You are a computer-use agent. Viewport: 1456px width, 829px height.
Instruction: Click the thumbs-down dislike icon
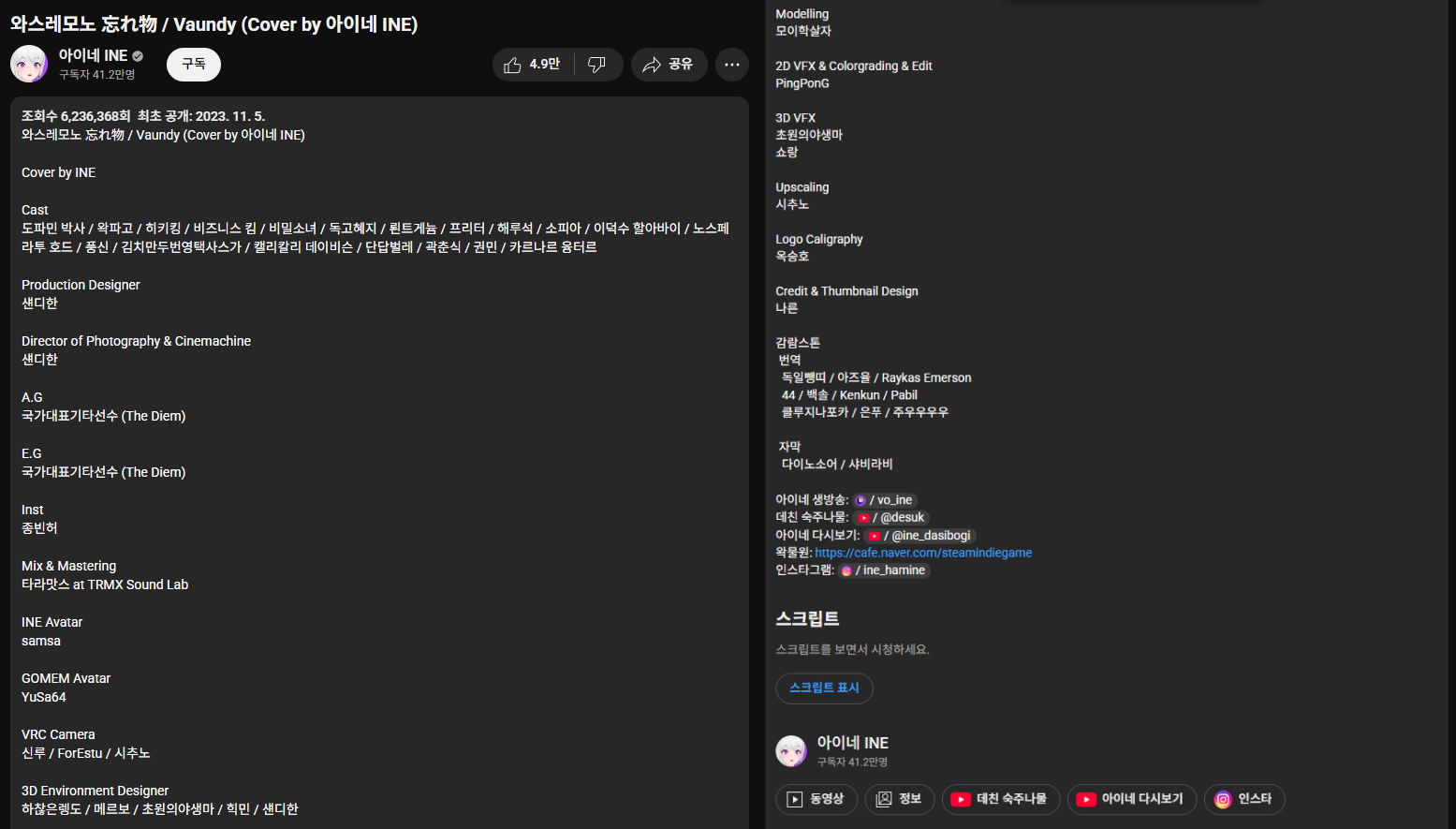597,65
